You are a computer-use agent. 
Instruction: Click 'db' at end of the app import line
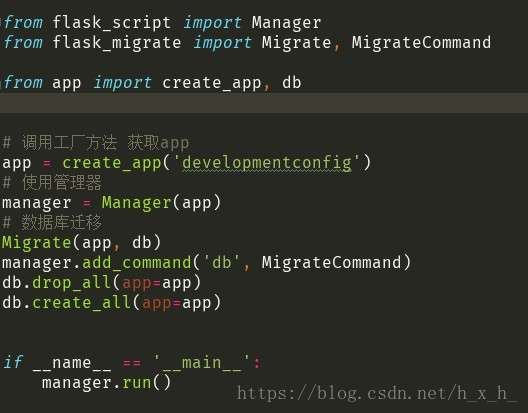pos(292,83)
